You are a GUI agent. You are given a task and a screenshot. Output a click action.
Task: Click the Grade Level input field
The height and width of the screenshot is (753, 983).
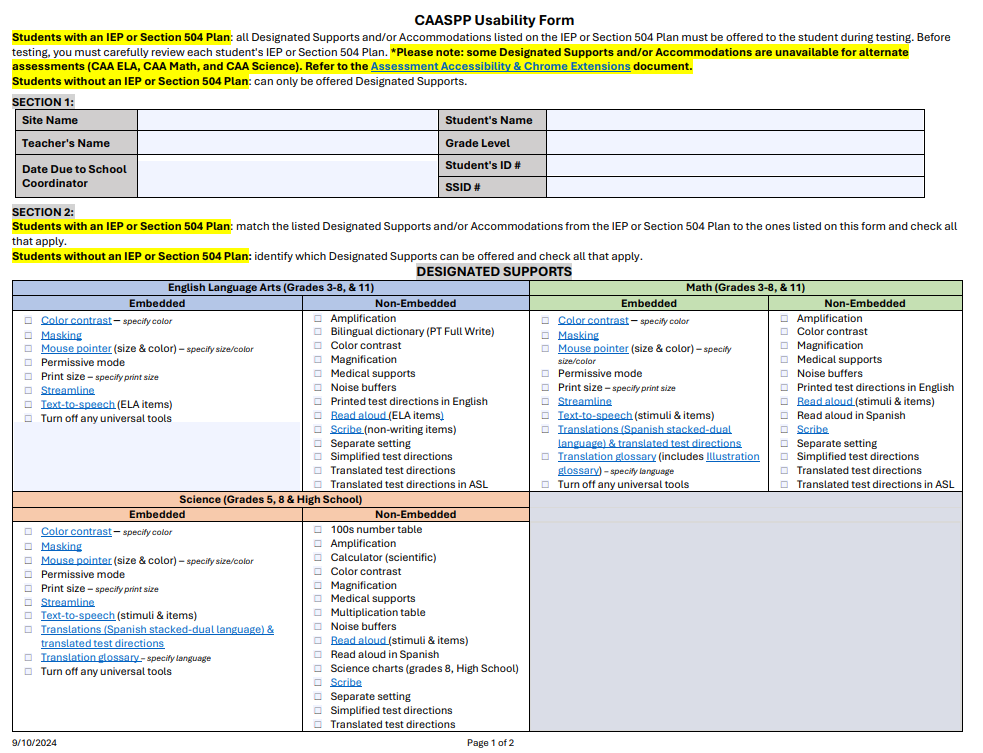click(735, 143)
